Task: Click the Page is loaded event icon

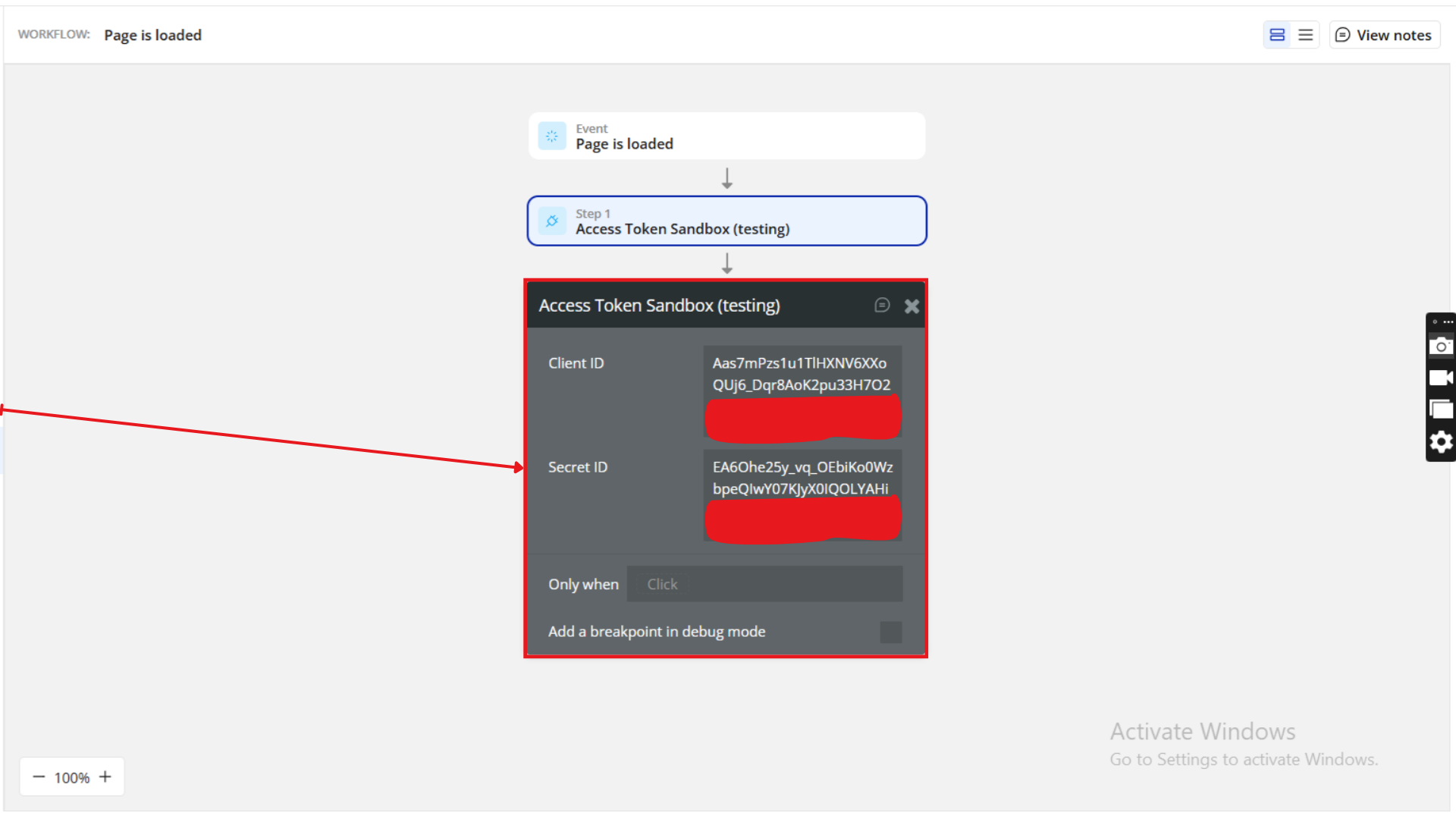Action: point(552,136)
